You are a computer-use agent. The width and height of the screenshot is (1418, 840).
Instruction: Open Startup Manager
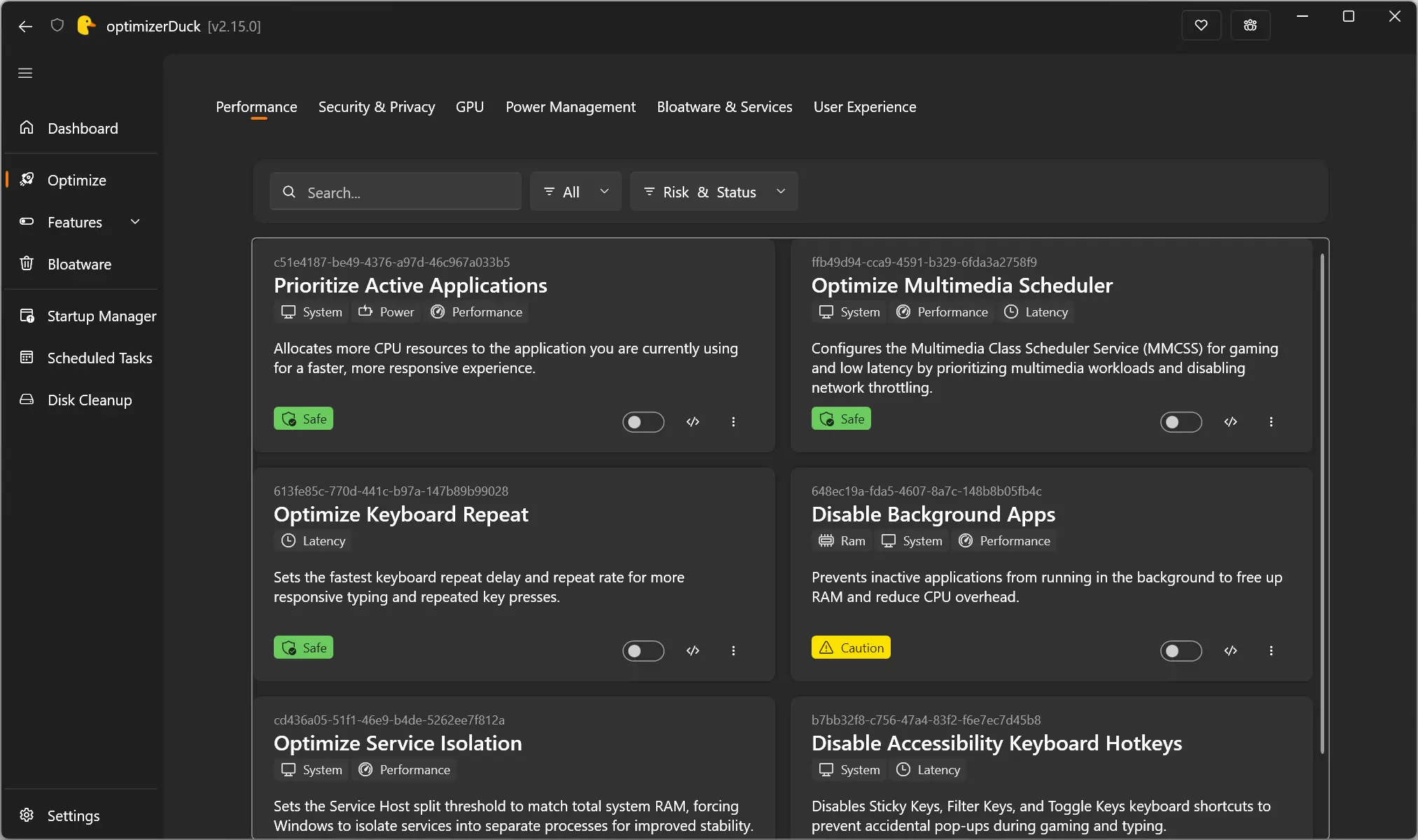[81, 316]
